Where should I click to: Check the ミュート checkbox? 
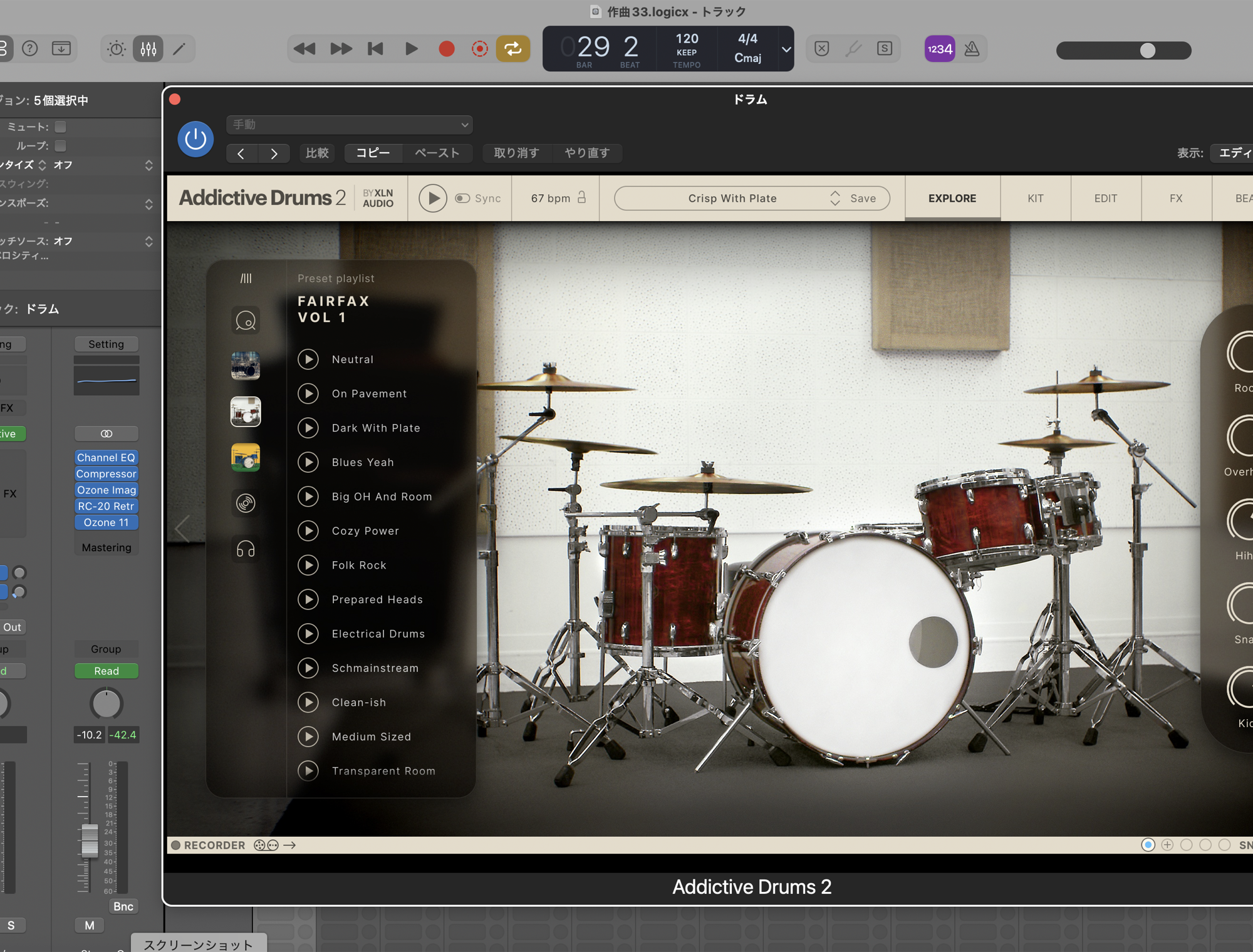(x=60, y=127)
